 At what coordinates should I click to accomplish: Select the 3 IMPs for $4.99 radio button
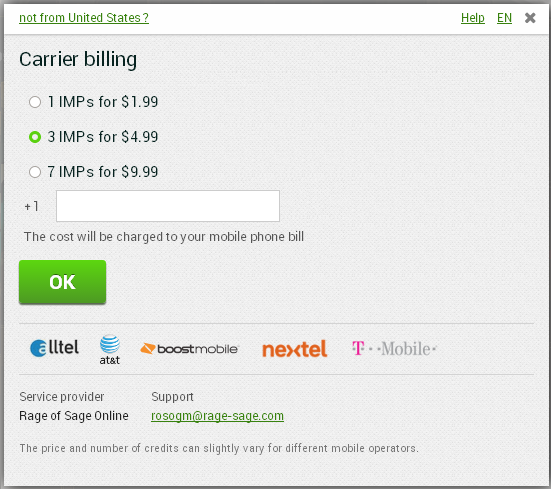point(35,137)
